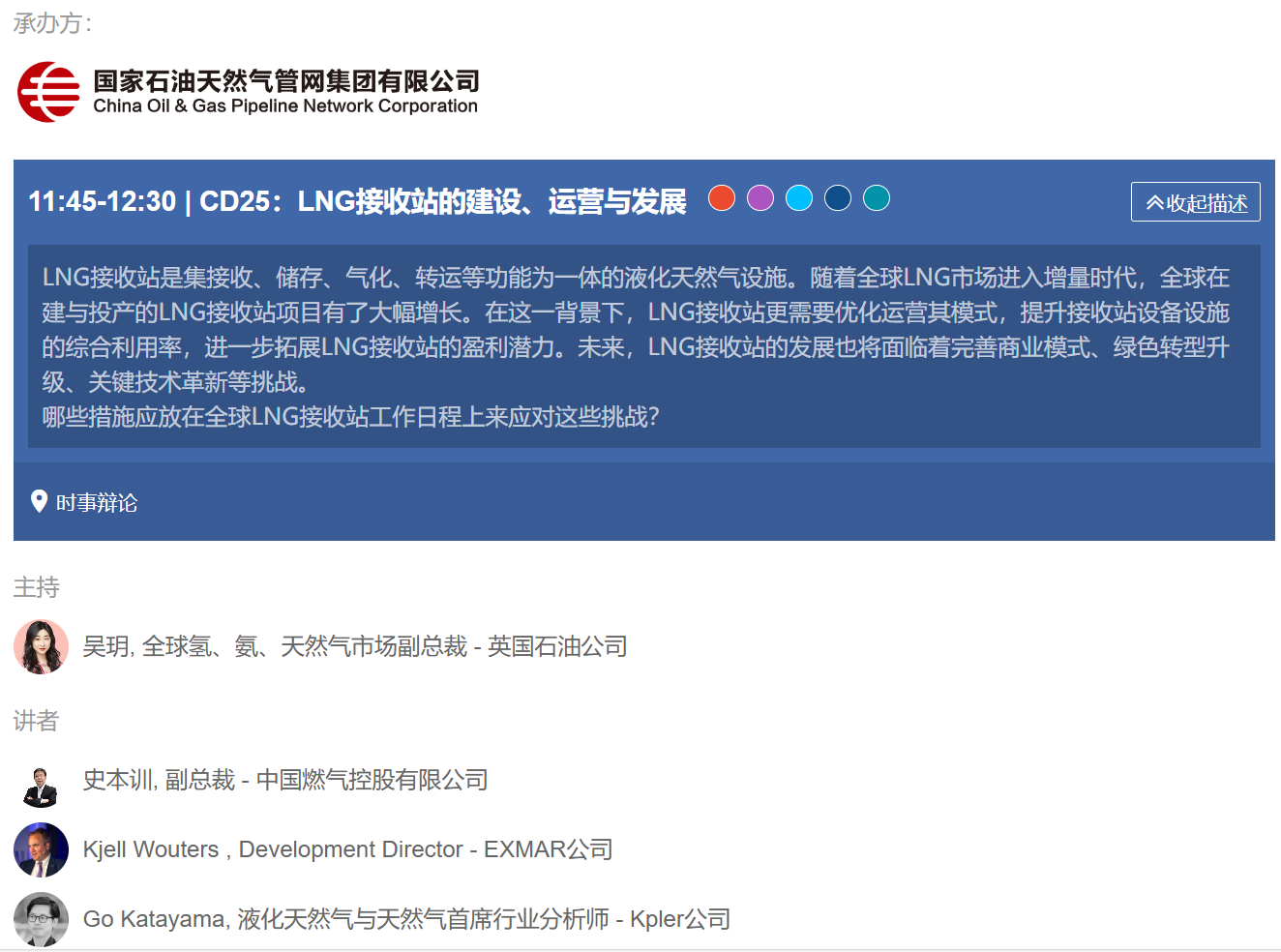Click the teal circle category dot
Viewport: 1281px width, 952px height.
pyautogui.click(x=877, y=198)
